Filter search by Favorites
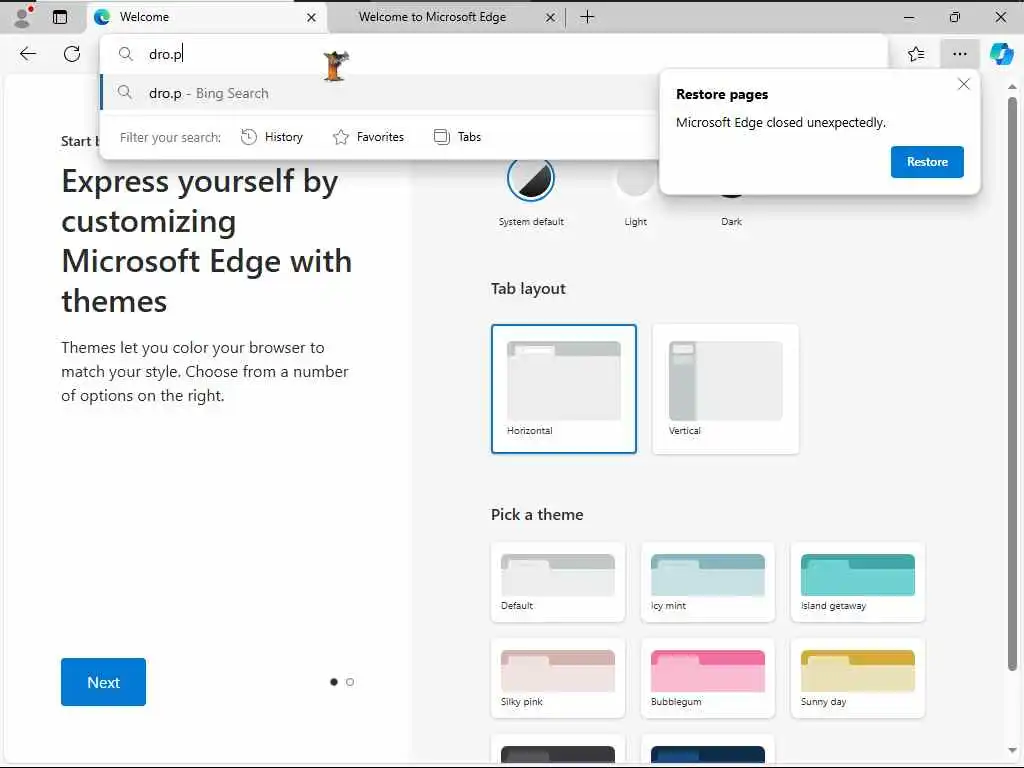The height and width of the screenshot is (768, 1024). point(368,137)
